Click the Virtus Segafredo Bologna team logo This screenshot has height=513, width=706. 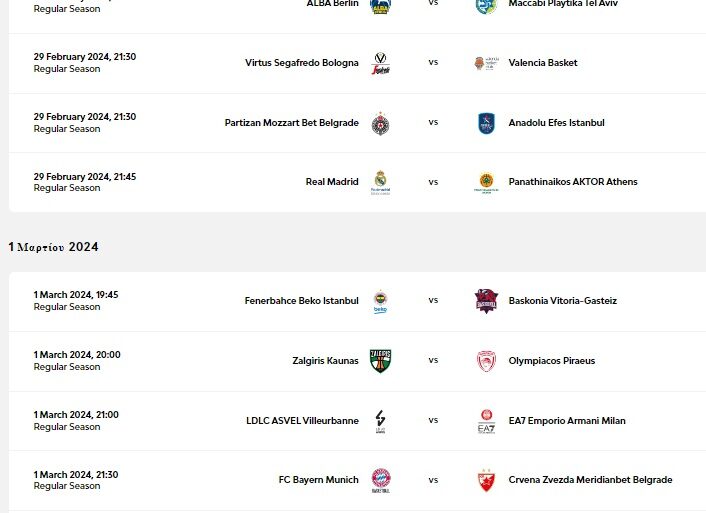point(380,63)
